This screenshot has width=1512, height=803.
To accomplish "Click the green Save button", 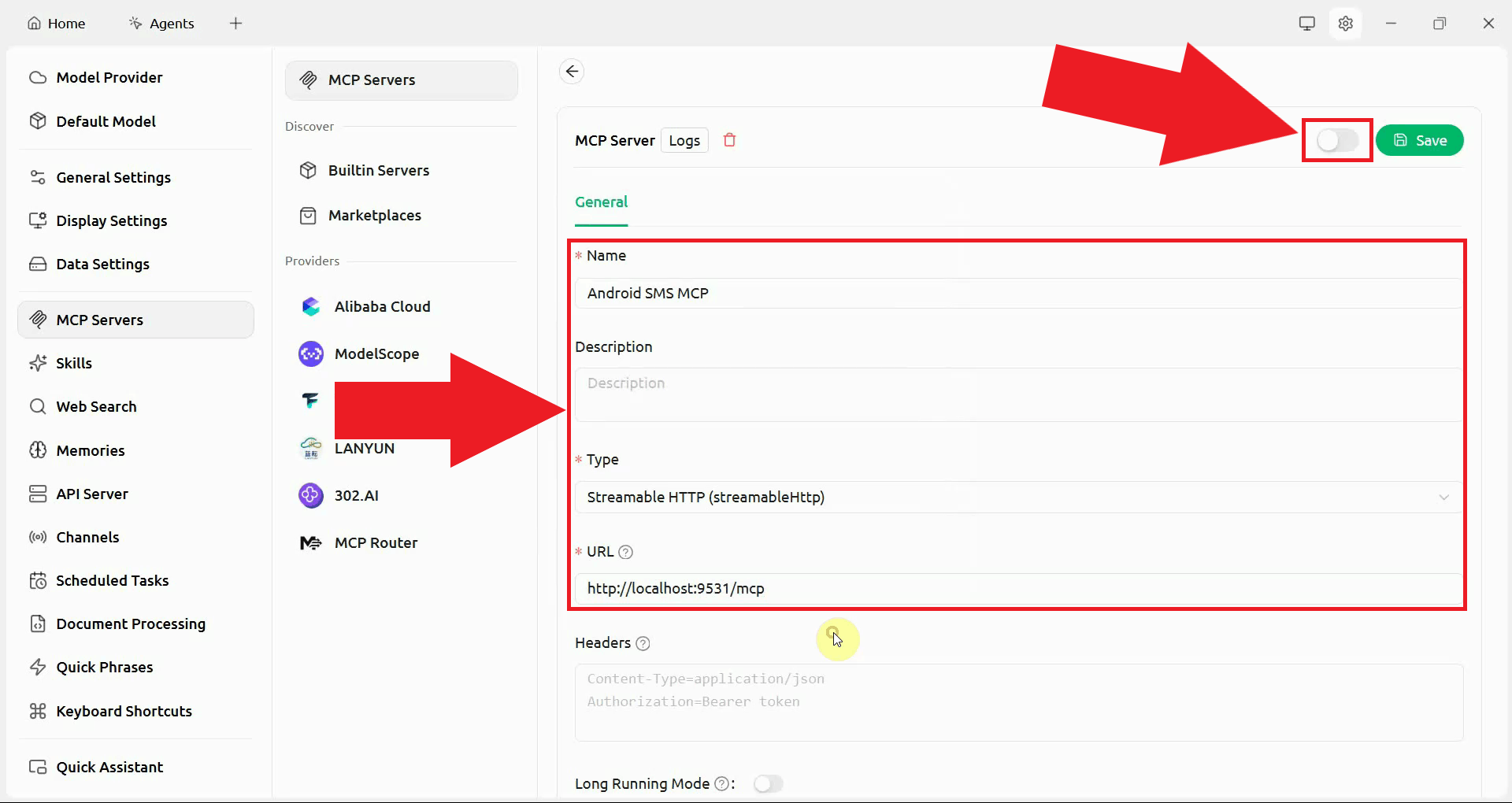I will 1420,140.
